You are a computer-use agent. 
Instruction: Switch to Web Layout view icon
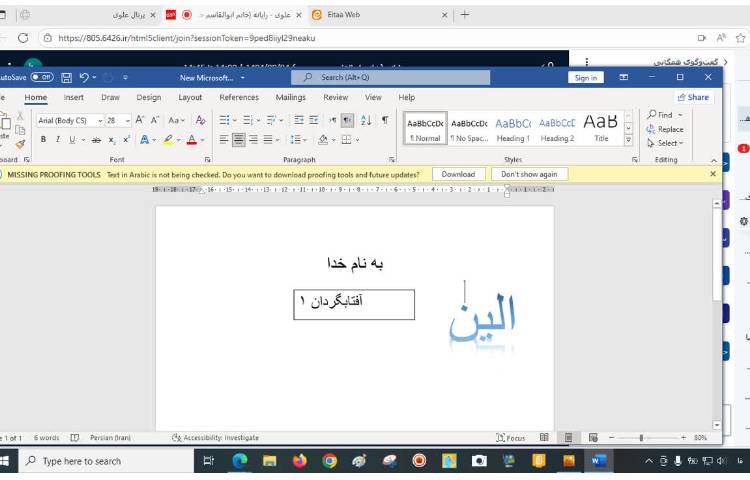click(x=593, y=437)
